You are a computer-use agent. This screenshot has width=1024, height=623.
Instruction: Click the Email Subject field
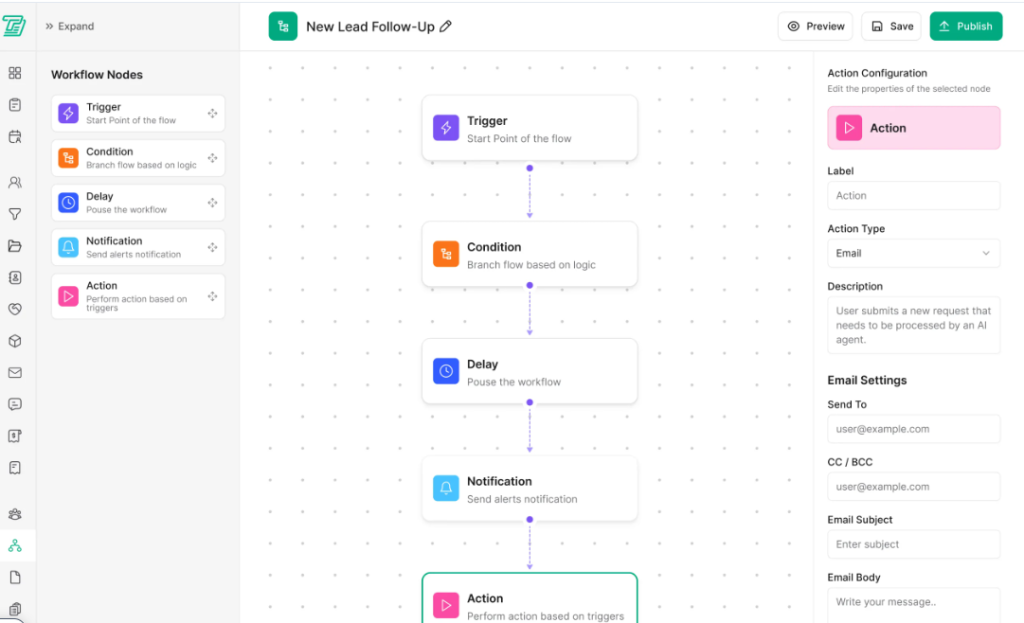click(913, 544)
